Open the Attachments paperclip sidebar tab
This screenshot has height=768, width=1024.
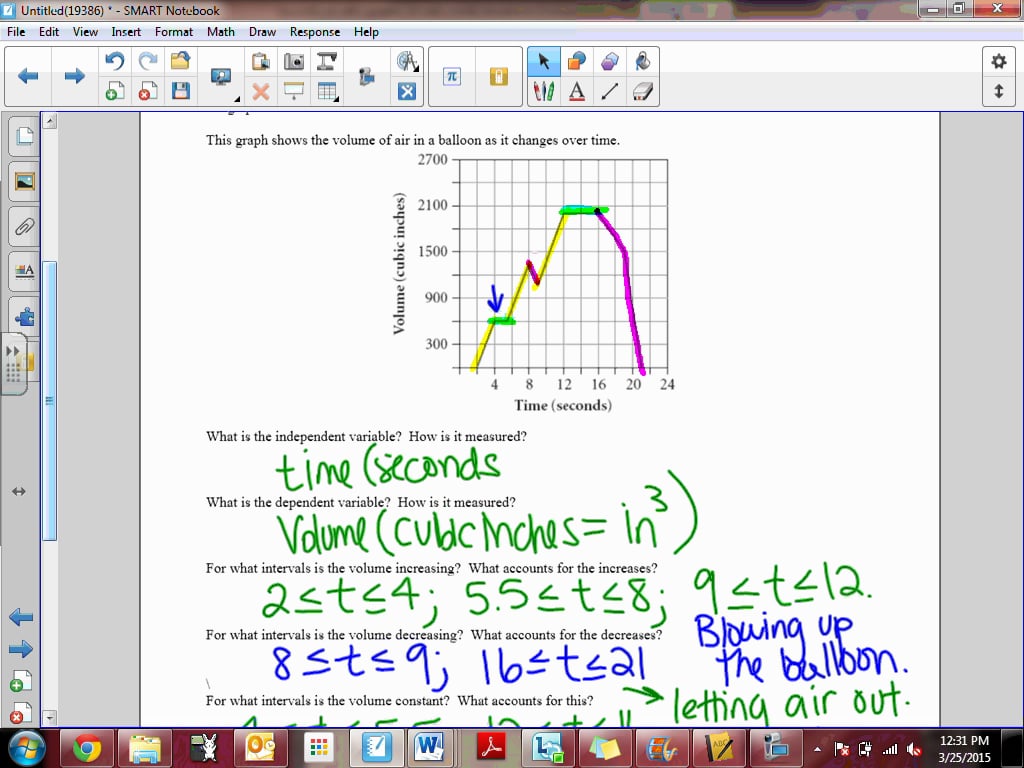click(25, 227)
